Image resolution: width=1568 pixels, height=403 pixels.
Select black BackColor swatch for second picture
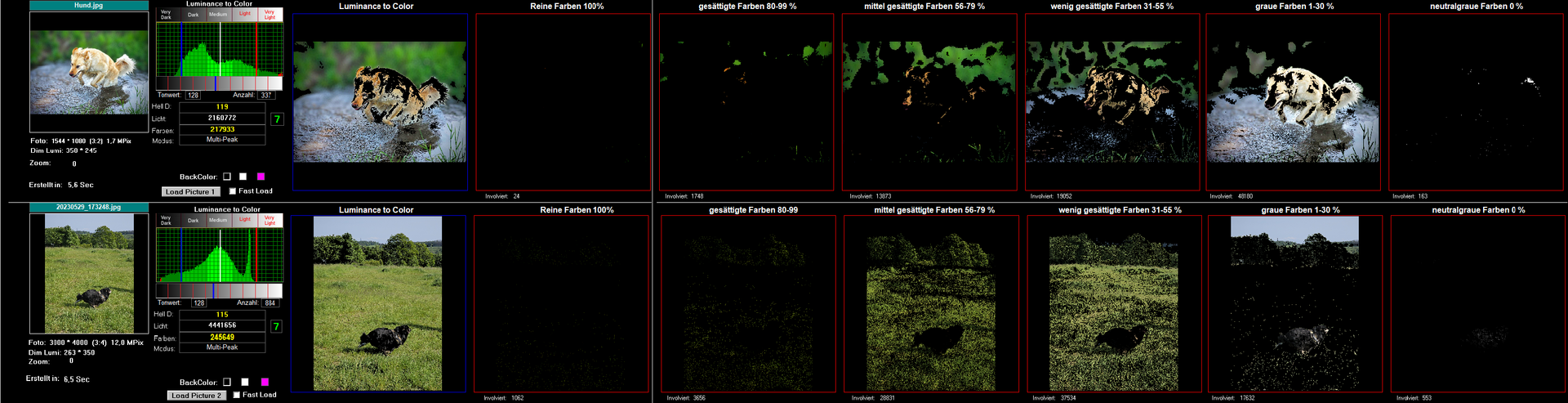point(227,382)
